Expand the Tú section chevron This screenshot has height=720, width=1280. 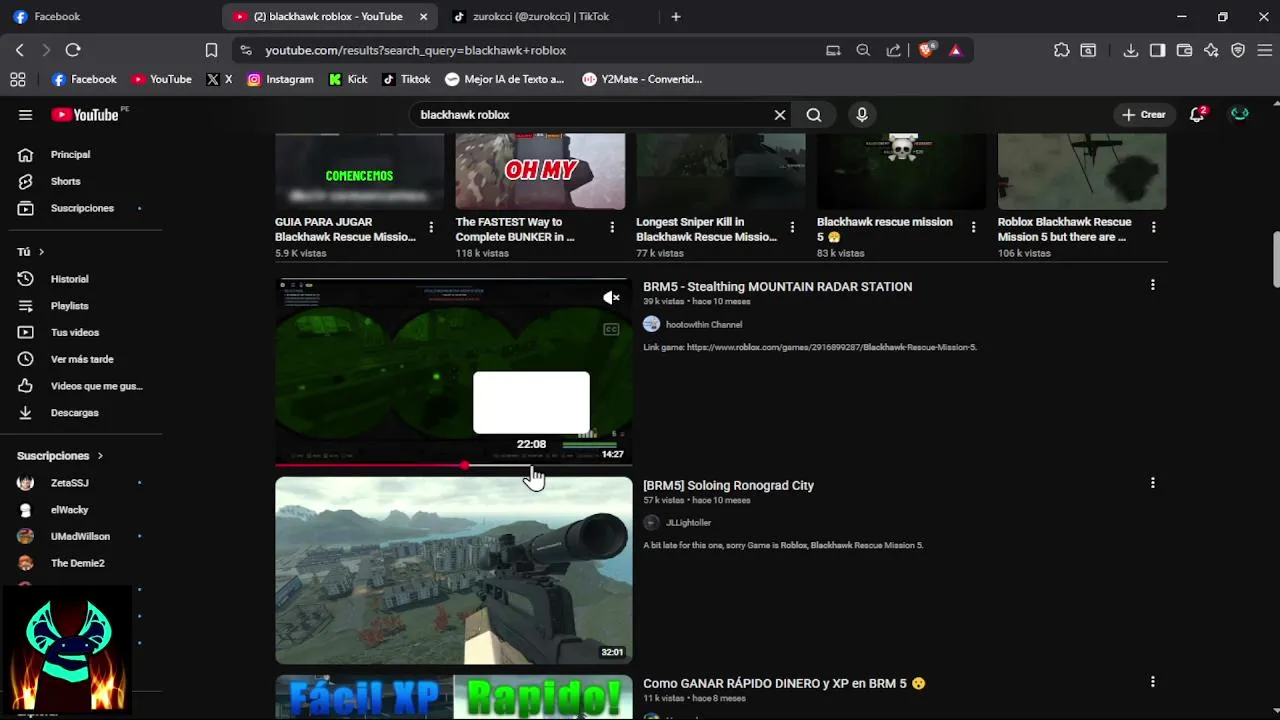click(x=41, y=252)
